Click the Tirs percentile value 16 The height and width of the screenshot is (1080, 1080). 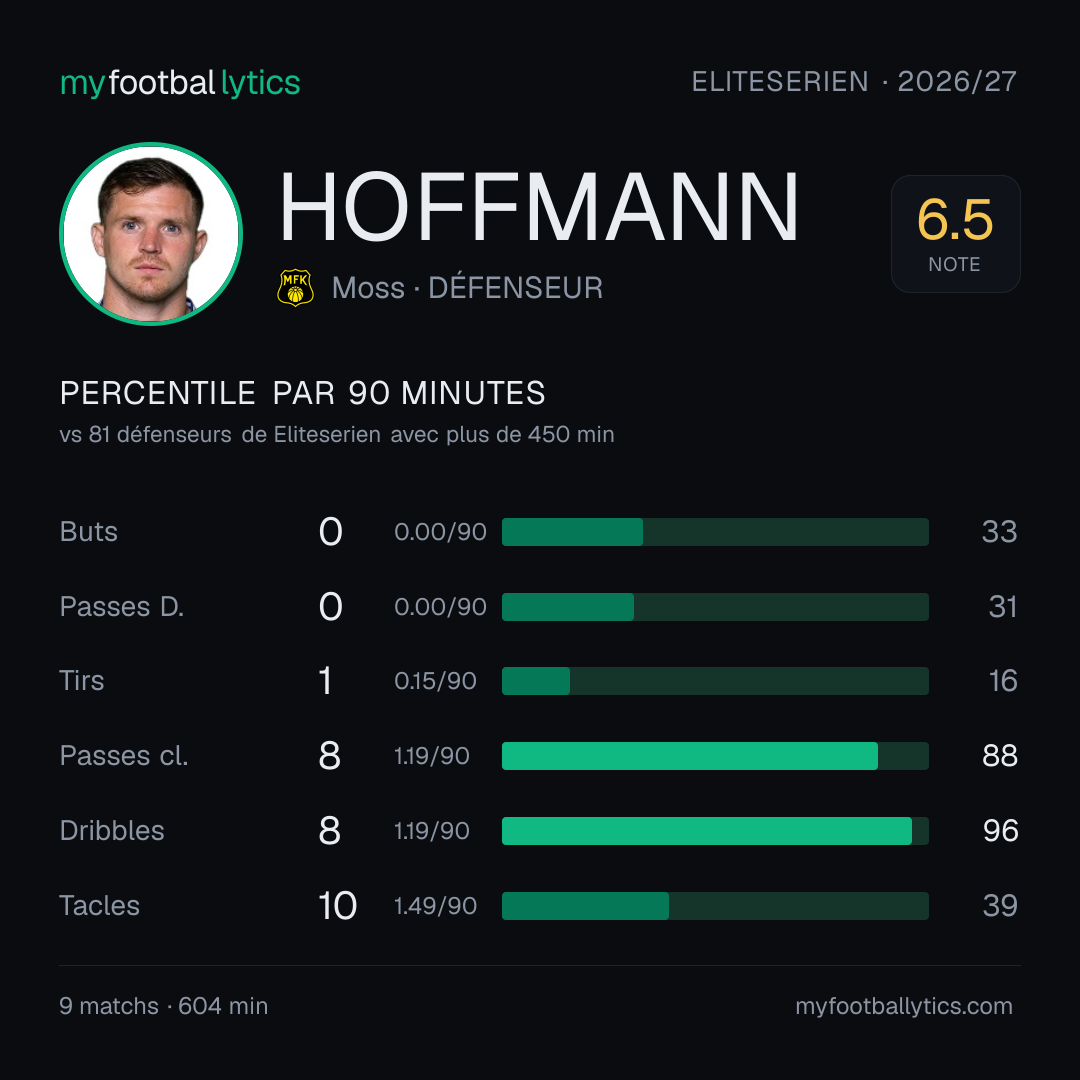click(x=1003, y=681)
